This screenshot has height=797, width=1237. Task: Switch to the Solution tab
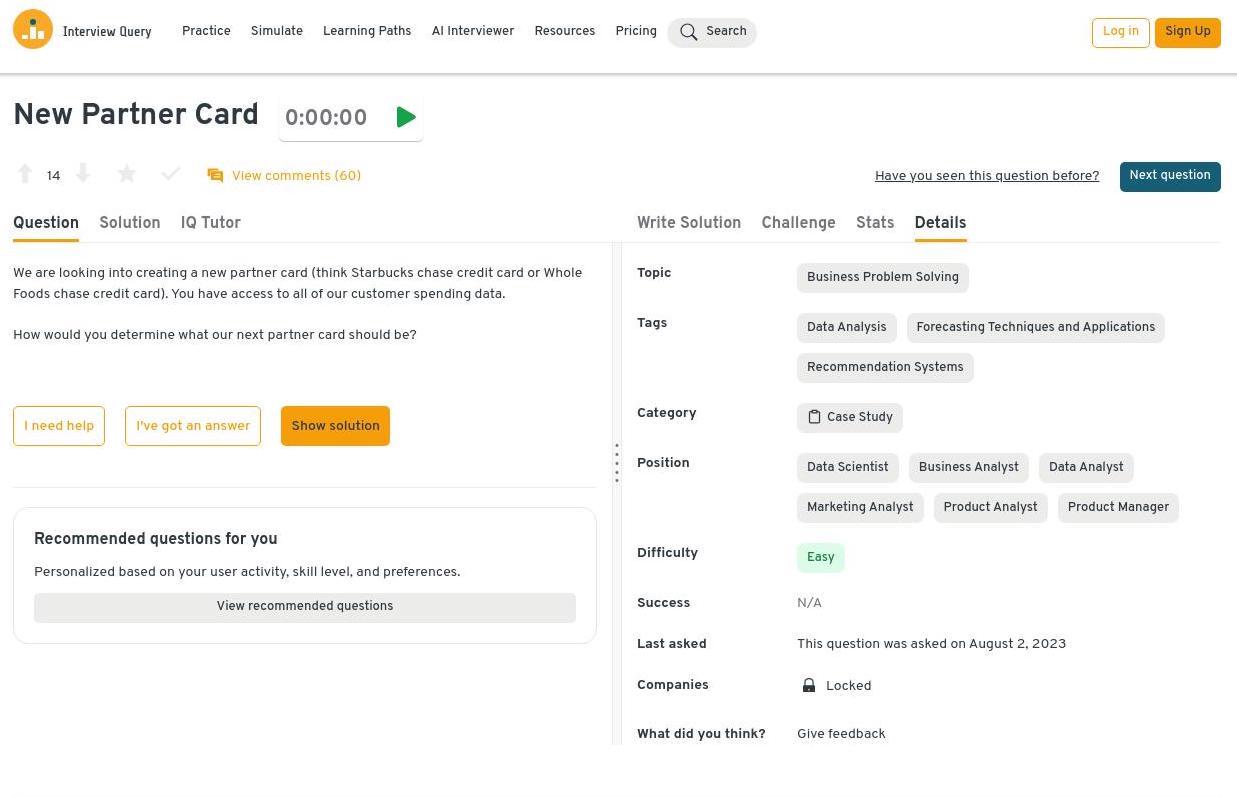(x=129, y=223)
